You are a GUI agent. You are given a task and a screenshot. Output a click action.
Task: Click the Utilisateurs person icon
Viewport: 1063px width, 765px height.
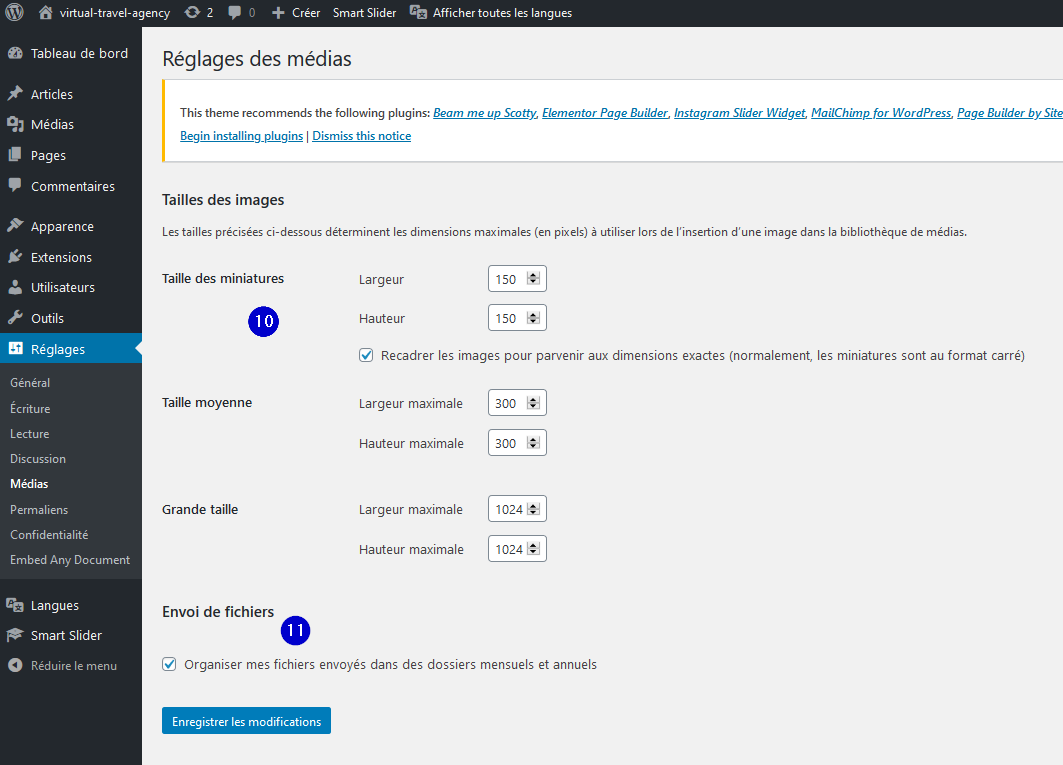click(x=15, y=287)
